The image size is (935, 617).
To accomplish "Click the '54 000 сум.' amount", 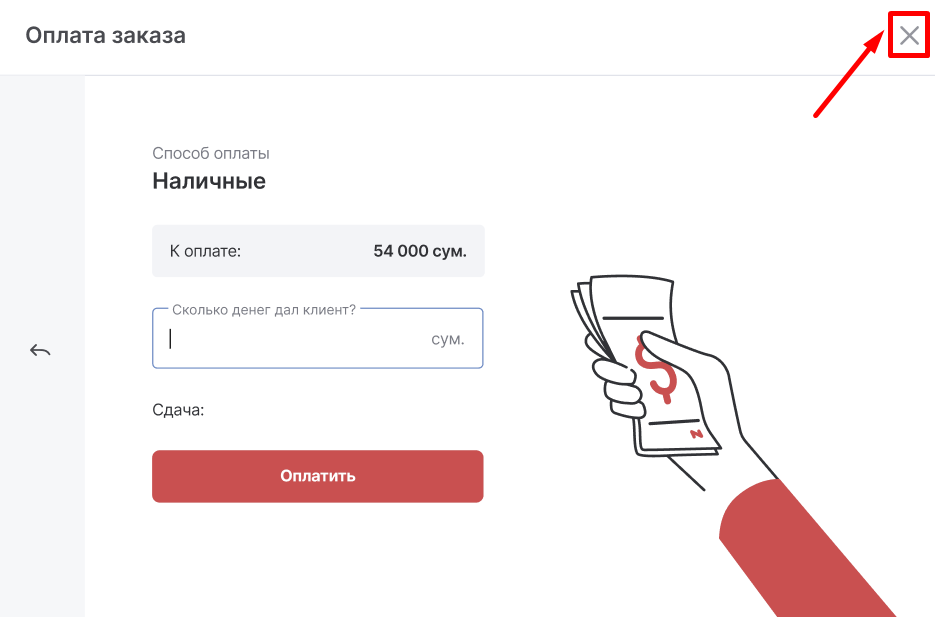I will click(x=420, y=251).
